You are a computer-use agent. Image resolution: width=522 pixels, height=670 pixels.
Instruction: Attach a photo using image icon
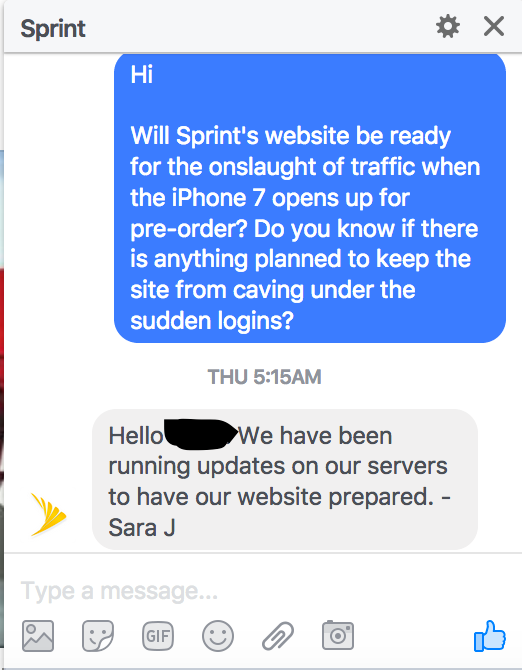(38, 636)
